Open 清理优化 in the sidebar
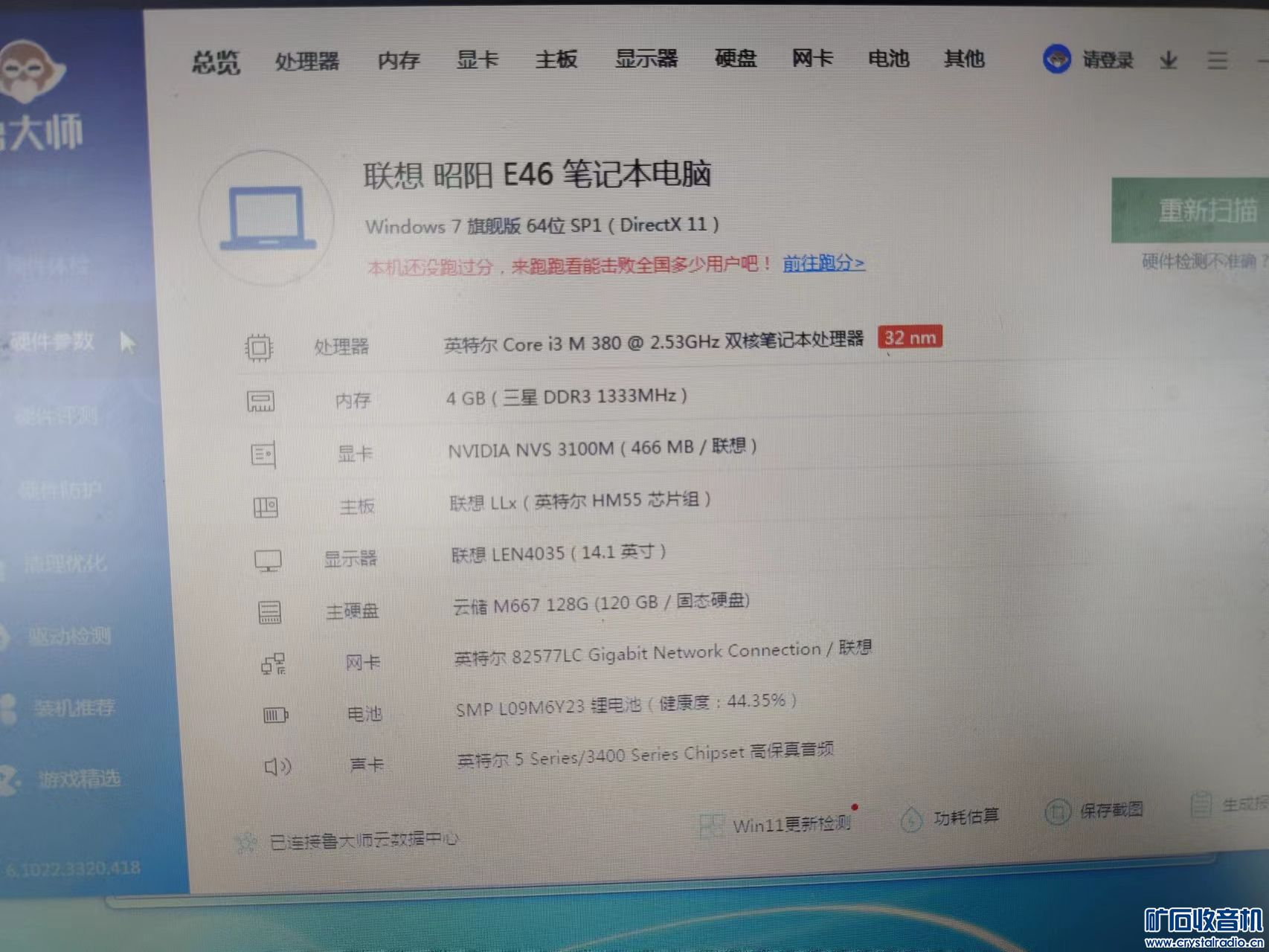The image size is (1269, 952). click(x=65, y=563)
